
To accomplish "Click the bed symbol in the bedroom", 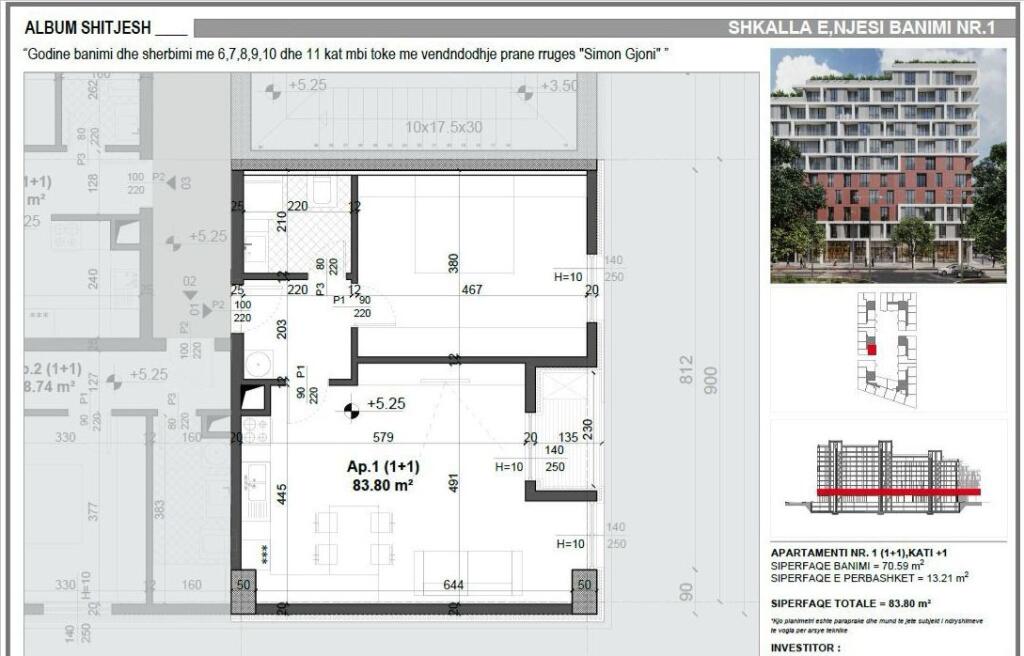I will [466, 225].
